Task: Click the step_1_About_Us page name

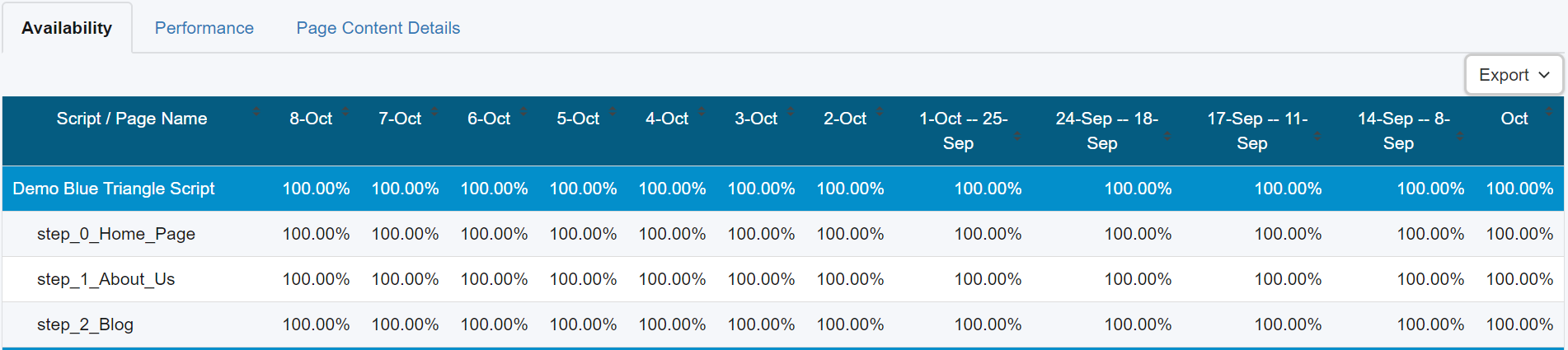Action: [106, 279]
